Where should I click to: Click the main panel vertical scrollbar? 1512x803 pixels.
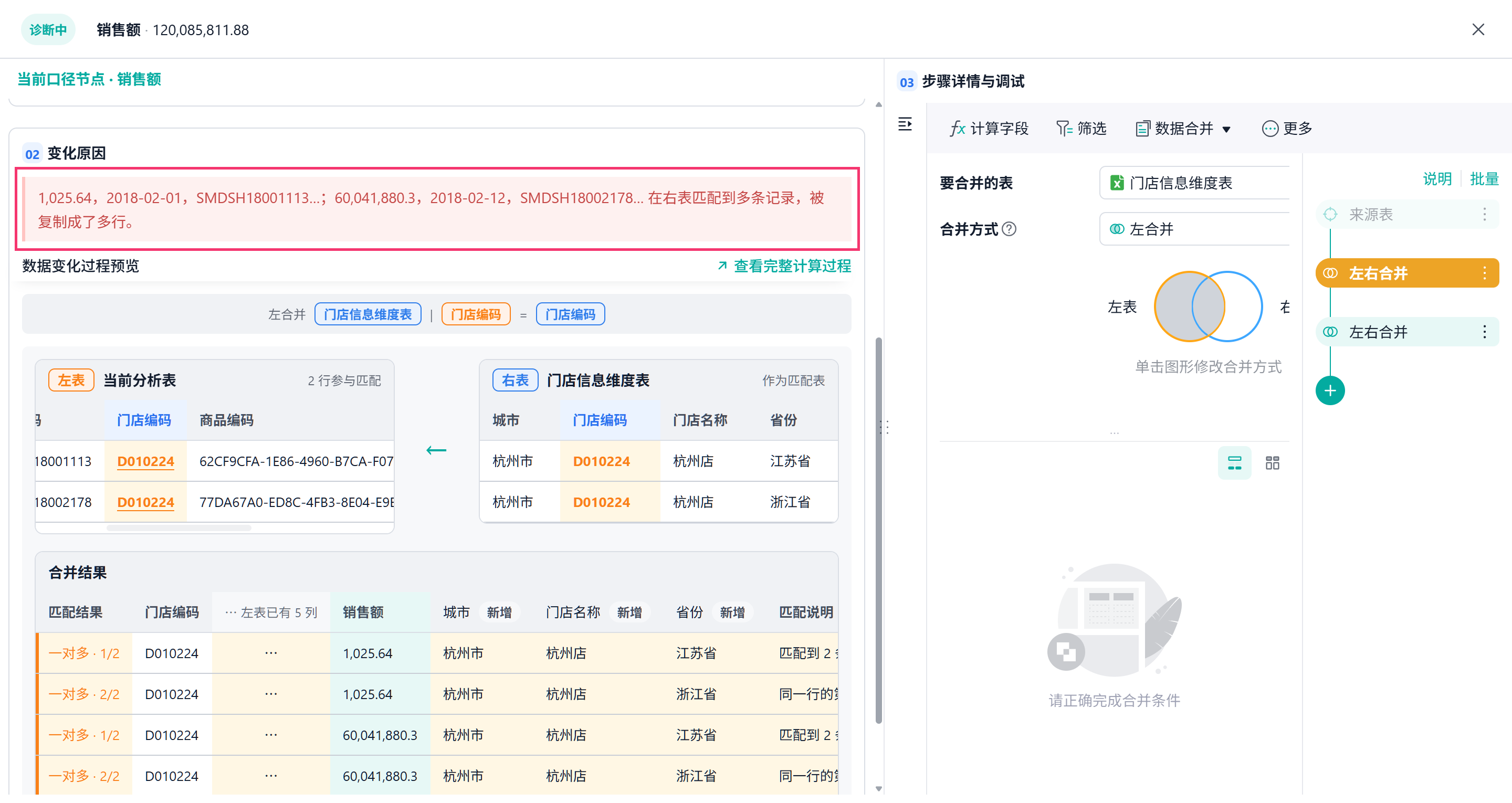[878, 531]
